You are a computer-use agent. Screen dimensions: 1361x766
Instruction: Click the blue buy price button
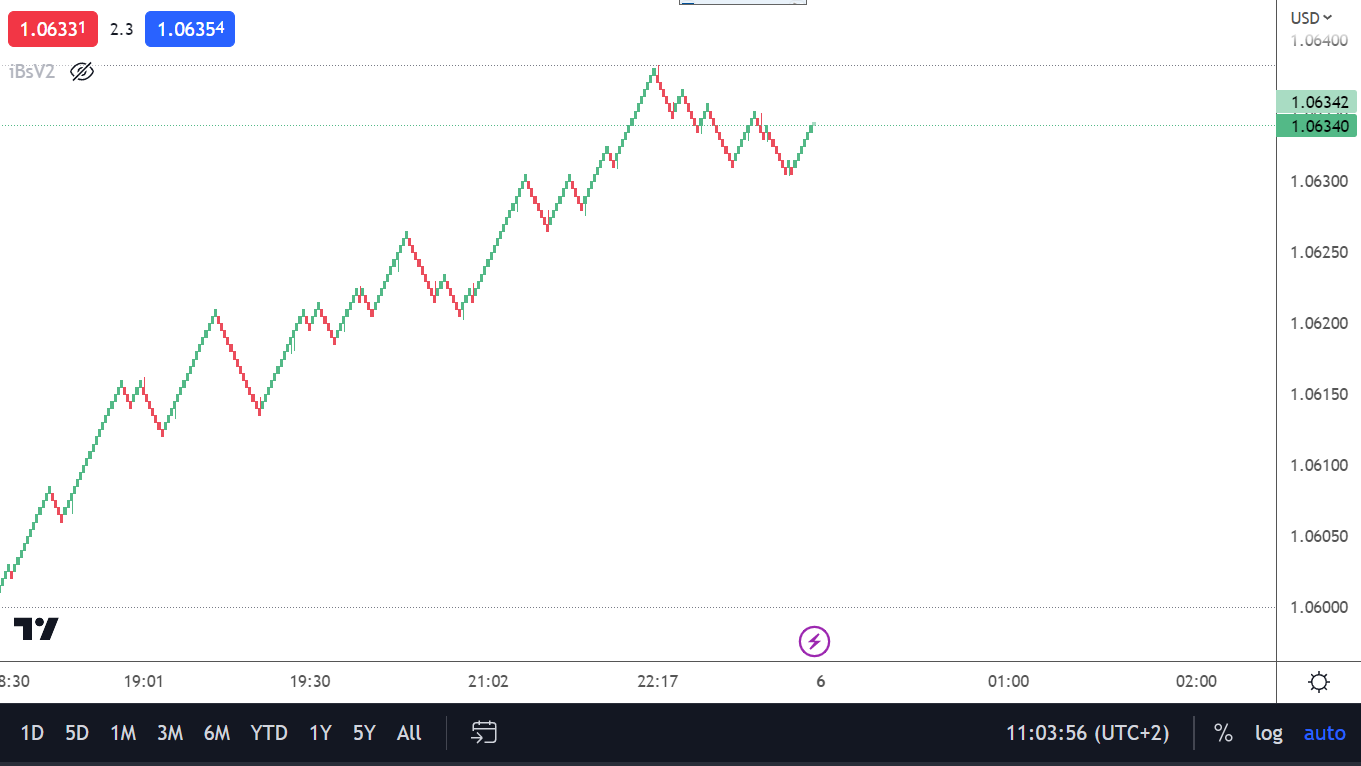[190, 29]
